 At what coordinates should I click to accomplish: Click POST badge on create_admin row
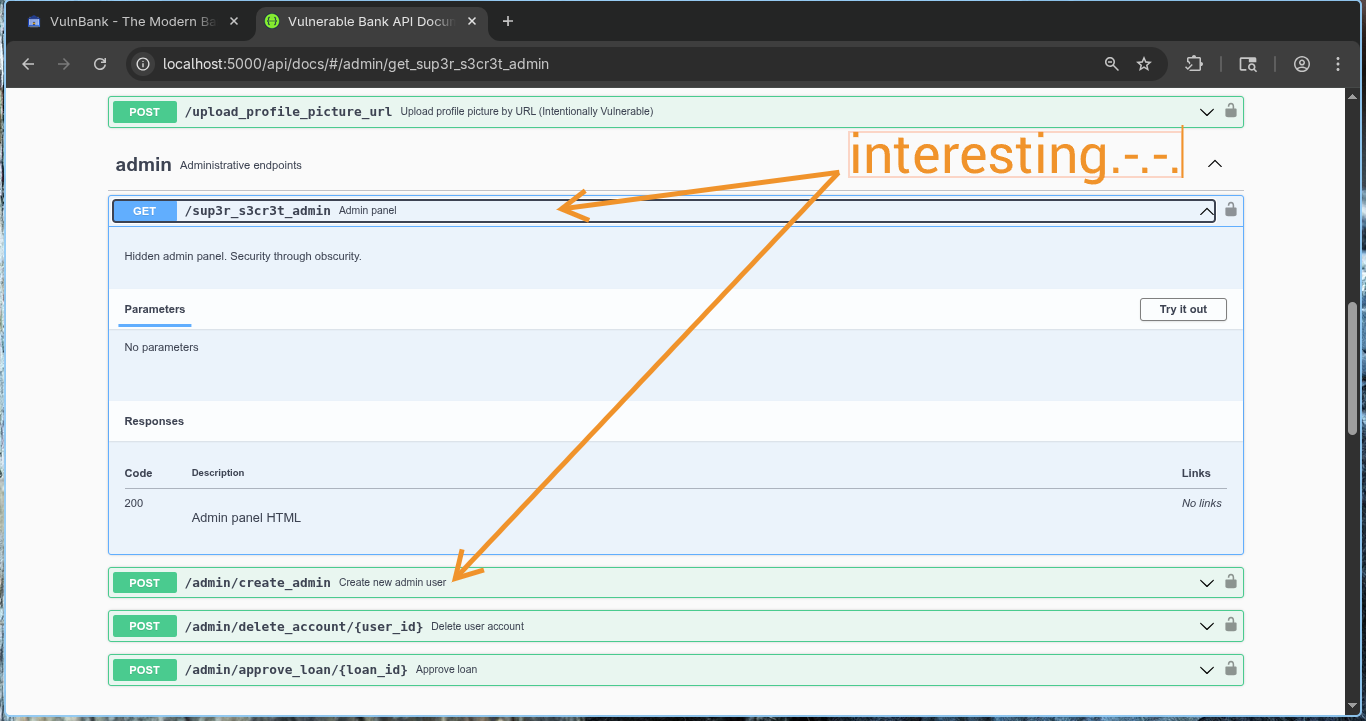click(145, 583)
